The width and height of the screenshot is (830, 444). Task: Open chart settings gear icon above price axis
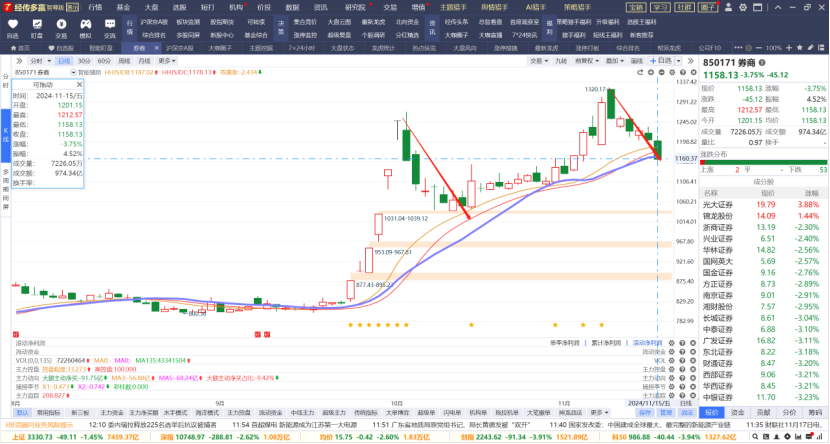[672, 72]
